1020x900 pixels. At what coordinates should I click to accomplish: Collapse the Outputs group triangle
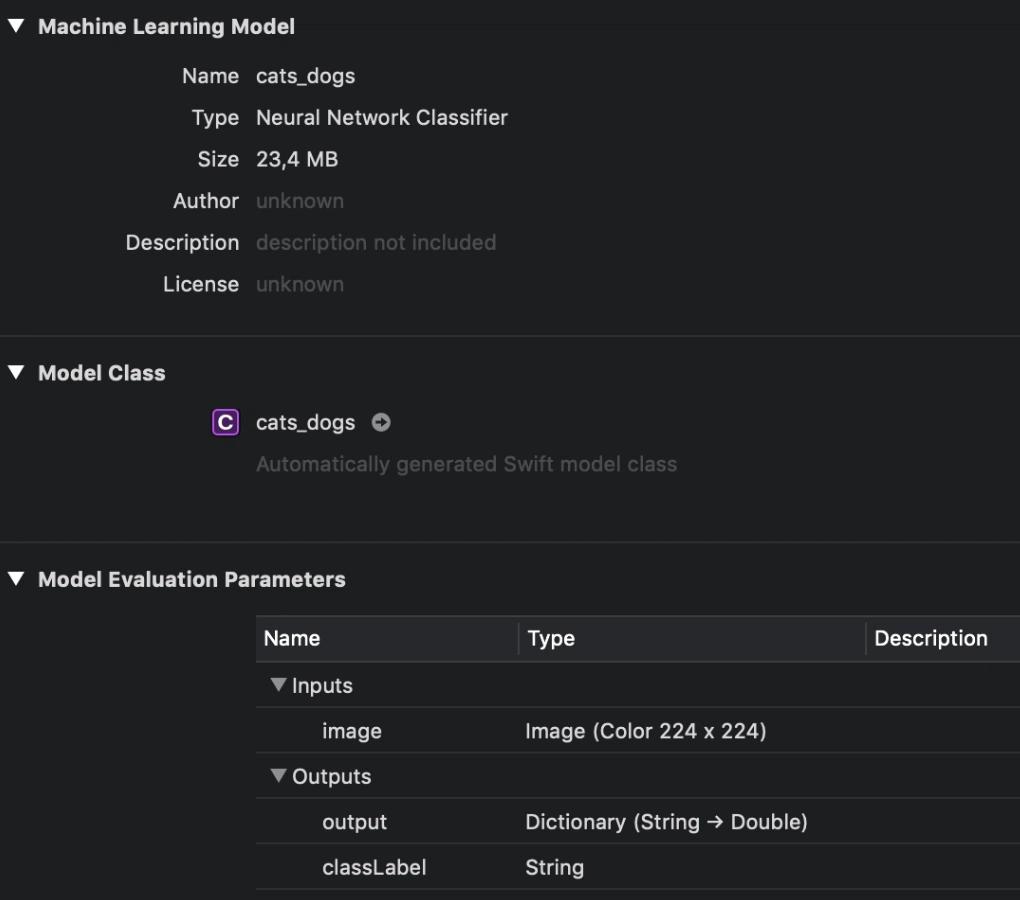click(278, 777)
